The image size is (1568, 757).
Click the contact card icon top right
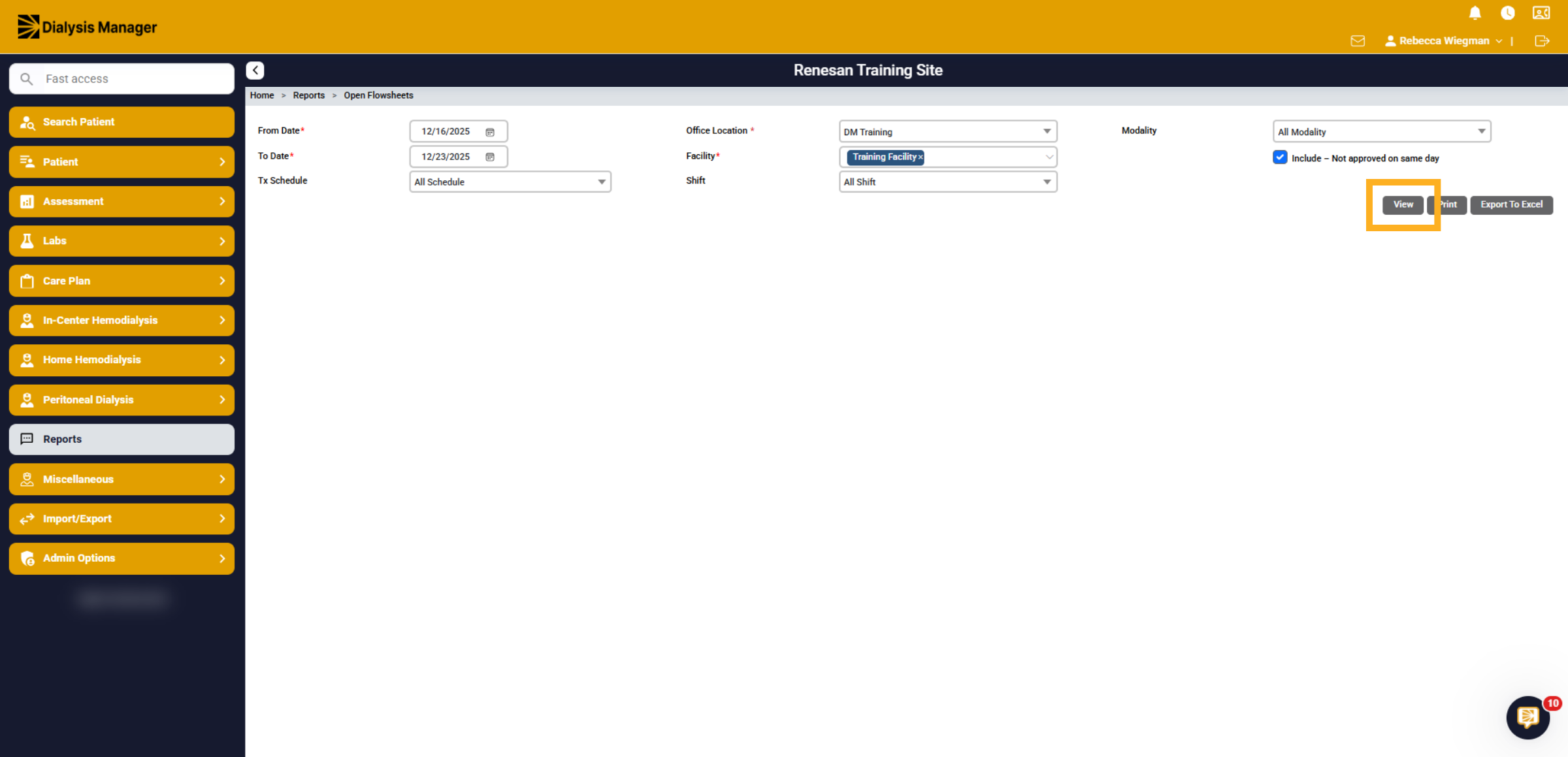click(x=1541, y=13)
